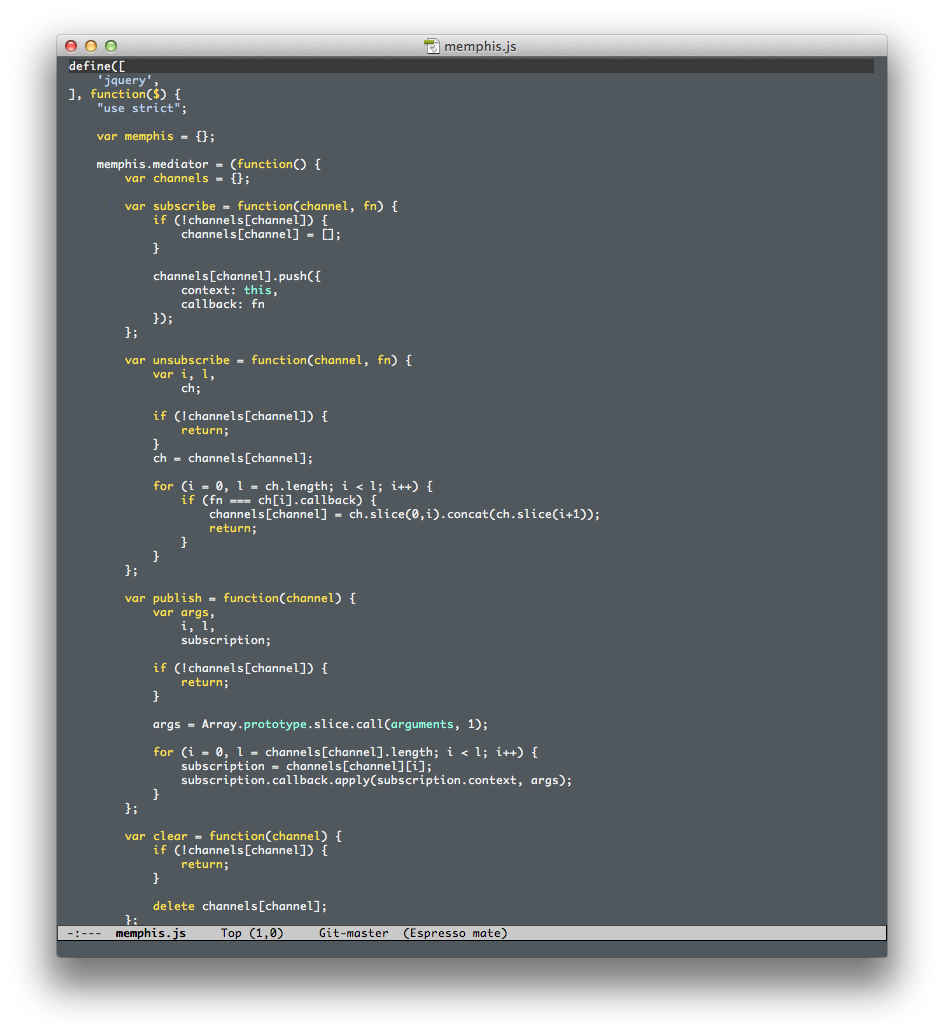Image resolution: width=944 pixels, height=1036 pixels.
Task: Click the delete channels[channel]; line
Action: coord(240,906)
